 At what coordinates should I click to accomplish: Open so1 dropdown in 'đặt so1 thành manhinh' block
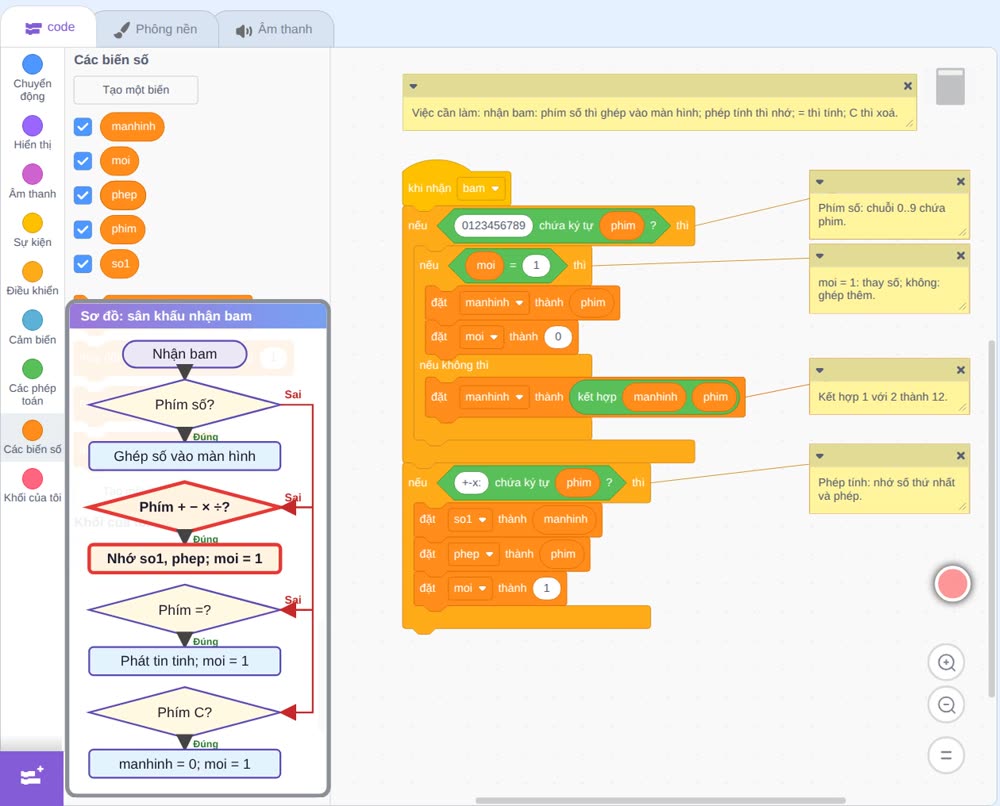pos(470,519)
